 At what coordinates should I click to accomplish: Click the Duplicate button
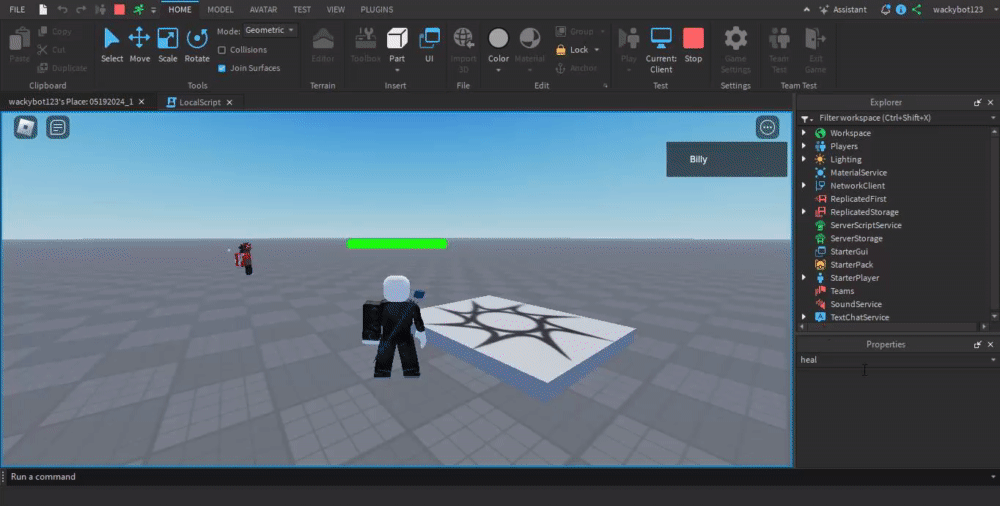(62, 68)
